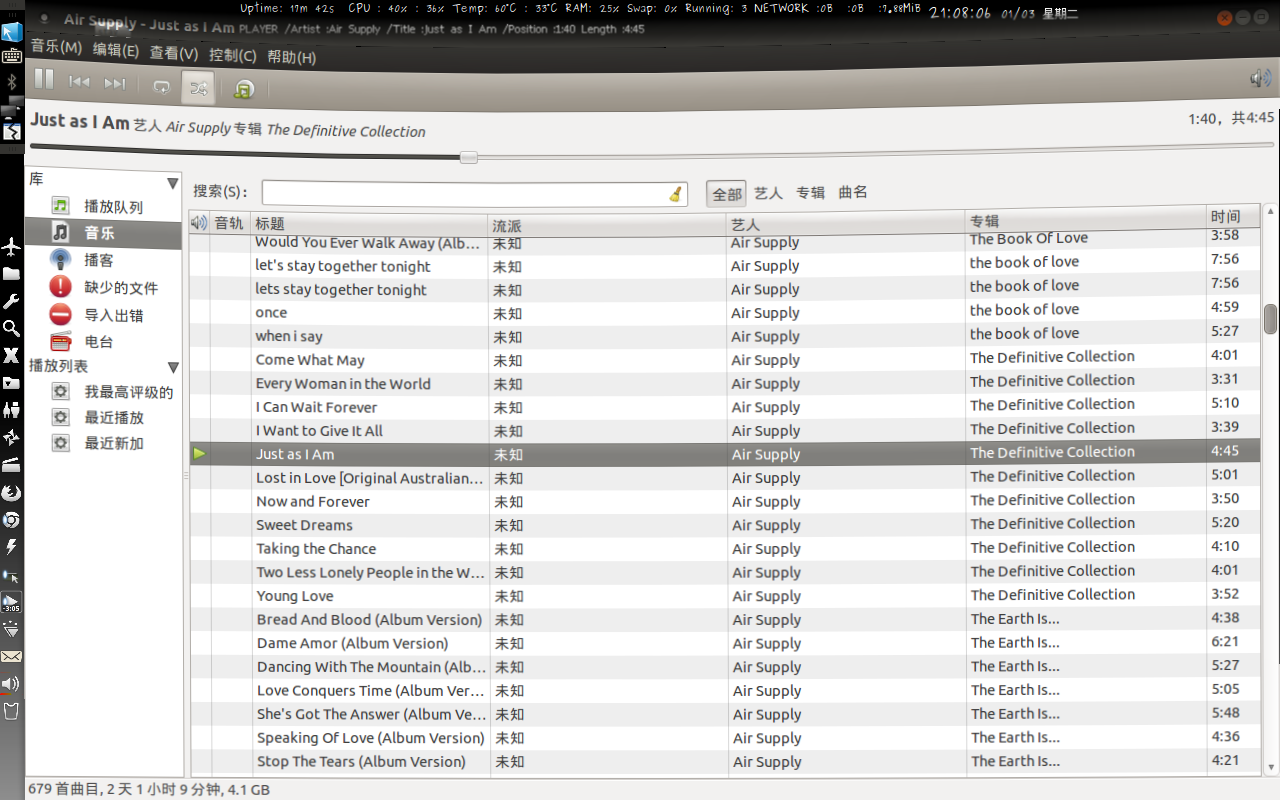
Task: Select the 专辑 search filter
Action: 810,193
